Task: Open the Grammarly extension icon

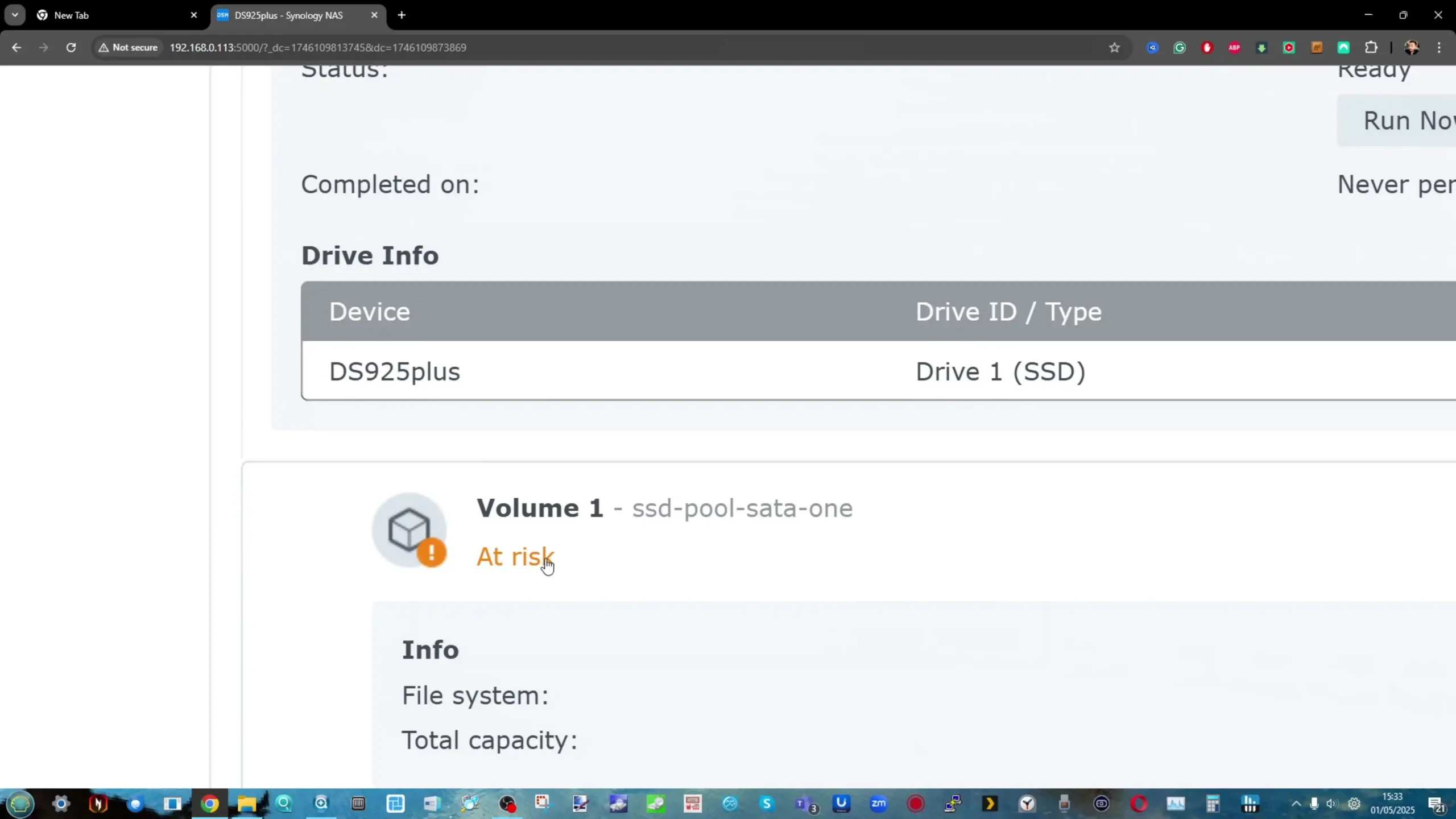Action: pos(1180,47)
